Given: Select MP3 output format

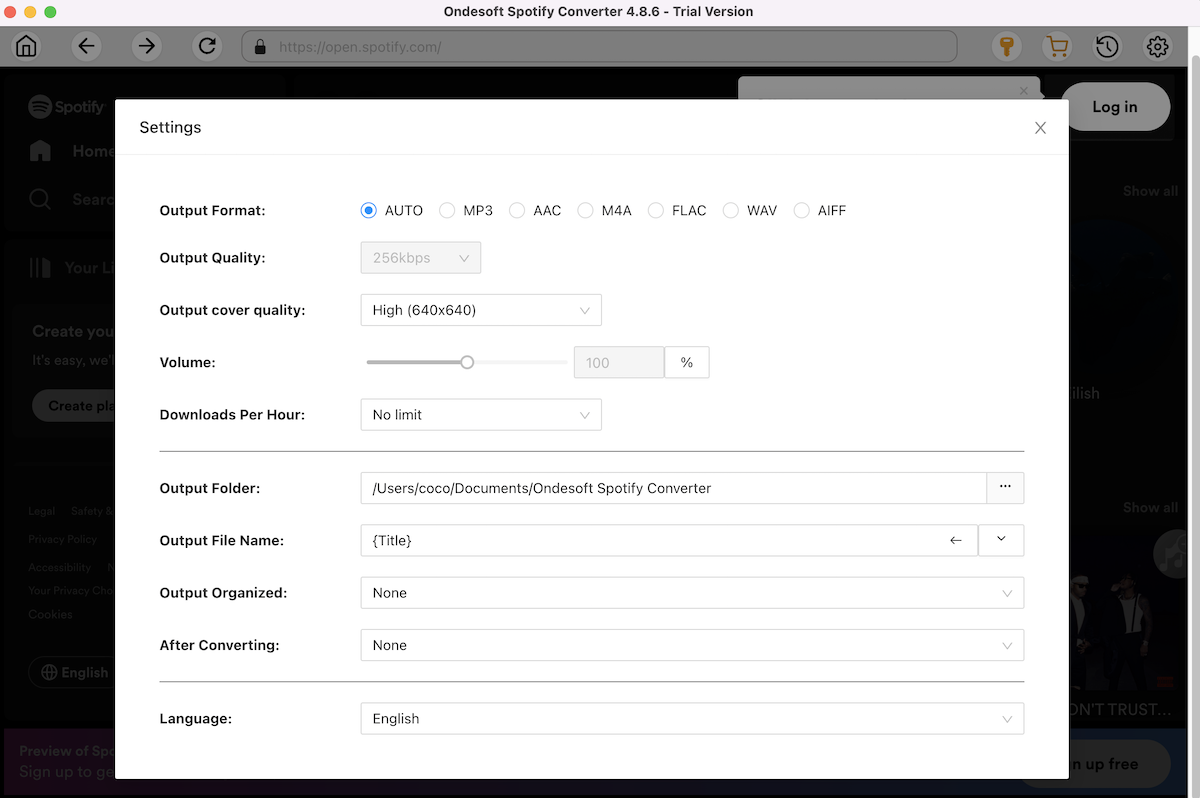Looking at the screenshot, I should click(448, 211).
